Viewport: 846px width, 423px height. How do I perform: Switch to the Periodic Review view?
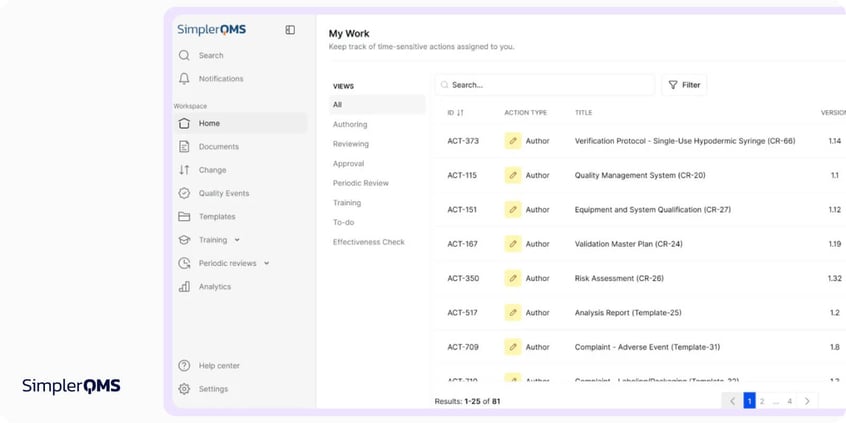(x=361, y=183)
